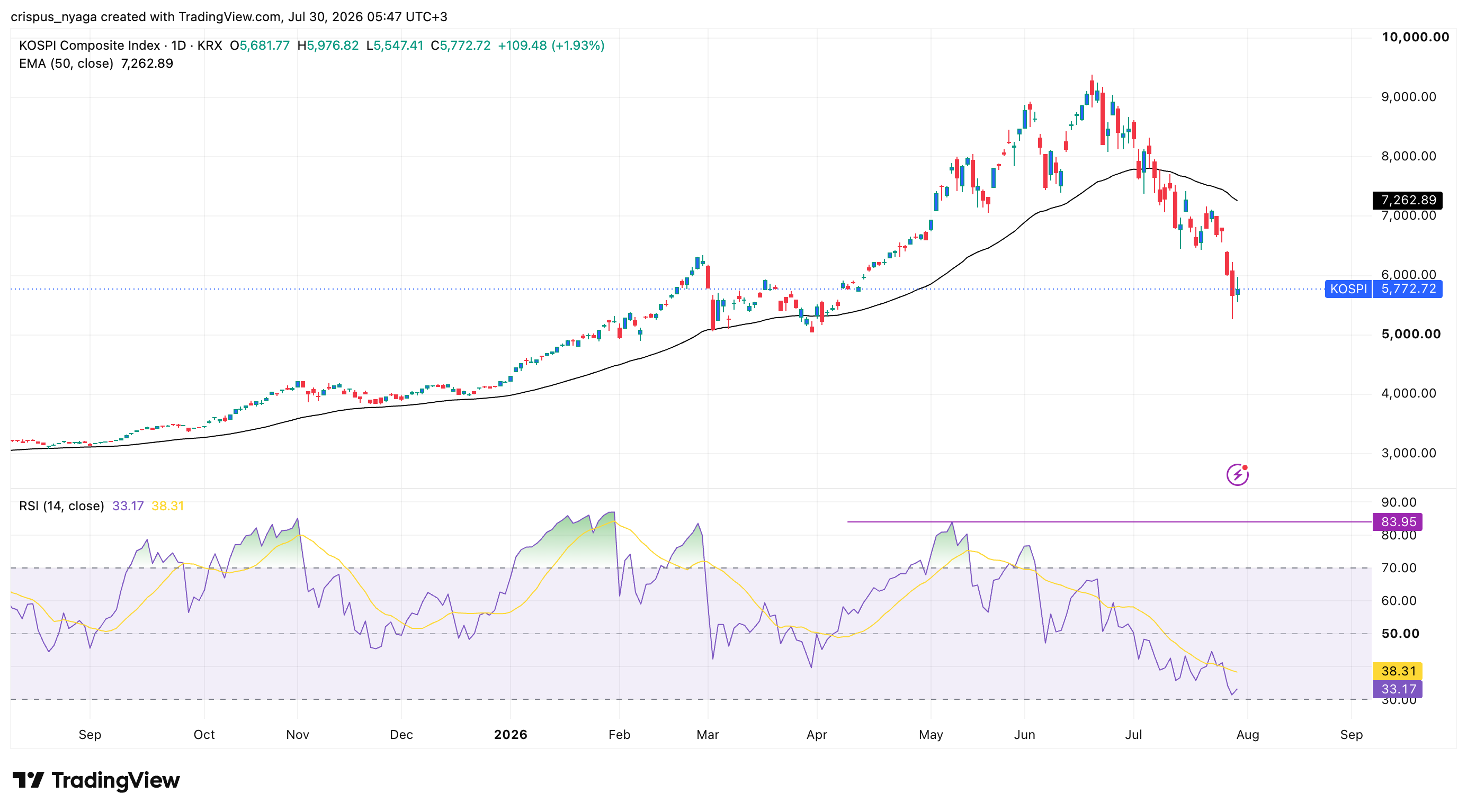
Task: Click the 90.00 RSI axis label
Action: pyautogui.click(x=1399, y=502)
